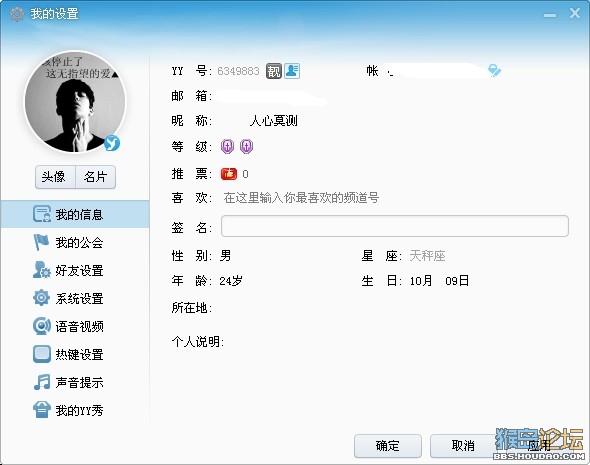
Task: Click the zodiac value 天秤座
Action: click(x=427, y=256)
